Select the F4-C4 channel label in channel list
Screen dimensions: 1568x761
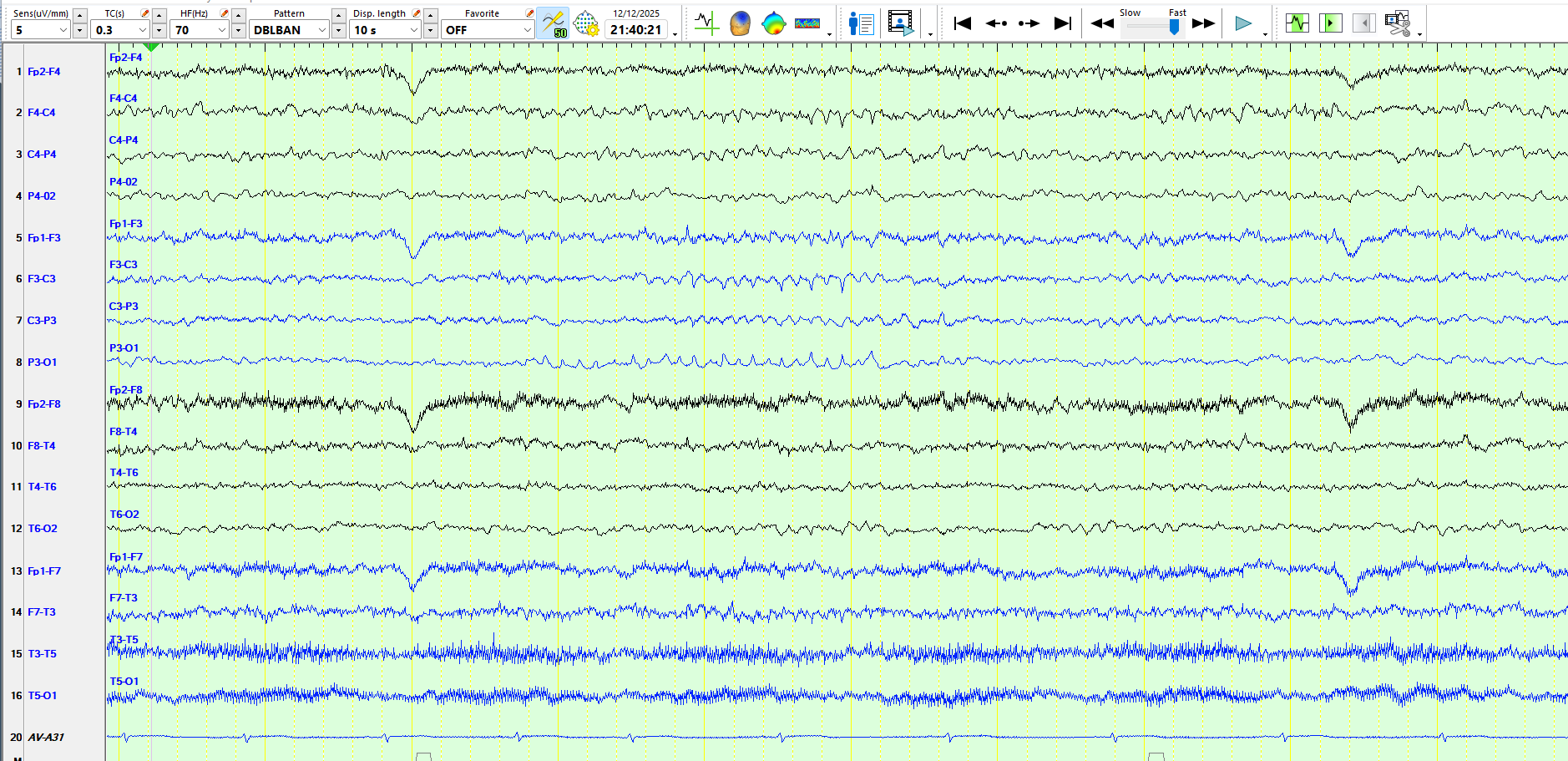(x=42, y=113)
